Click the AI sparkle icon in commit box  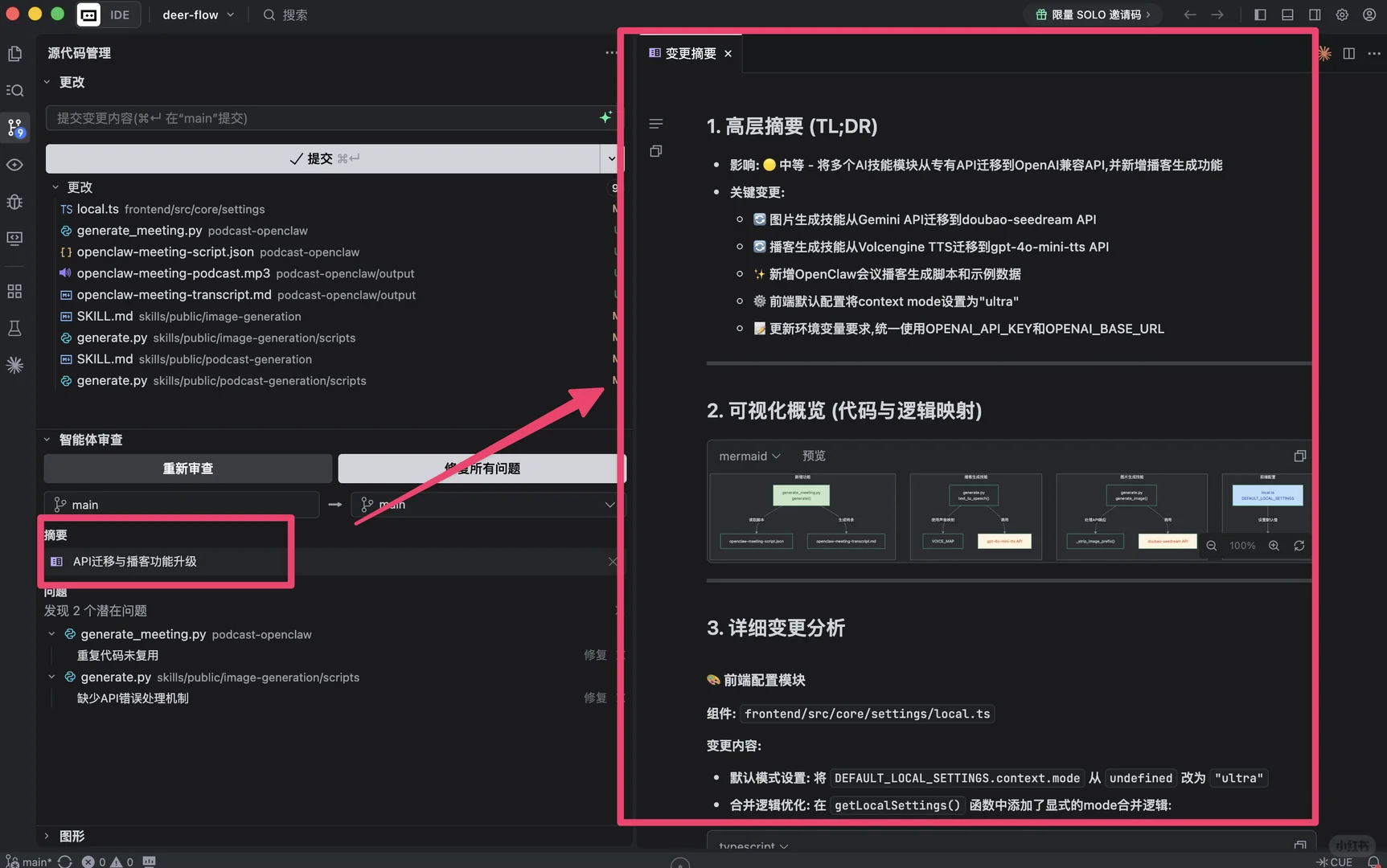pyautogui.click(x=605, y=117)
